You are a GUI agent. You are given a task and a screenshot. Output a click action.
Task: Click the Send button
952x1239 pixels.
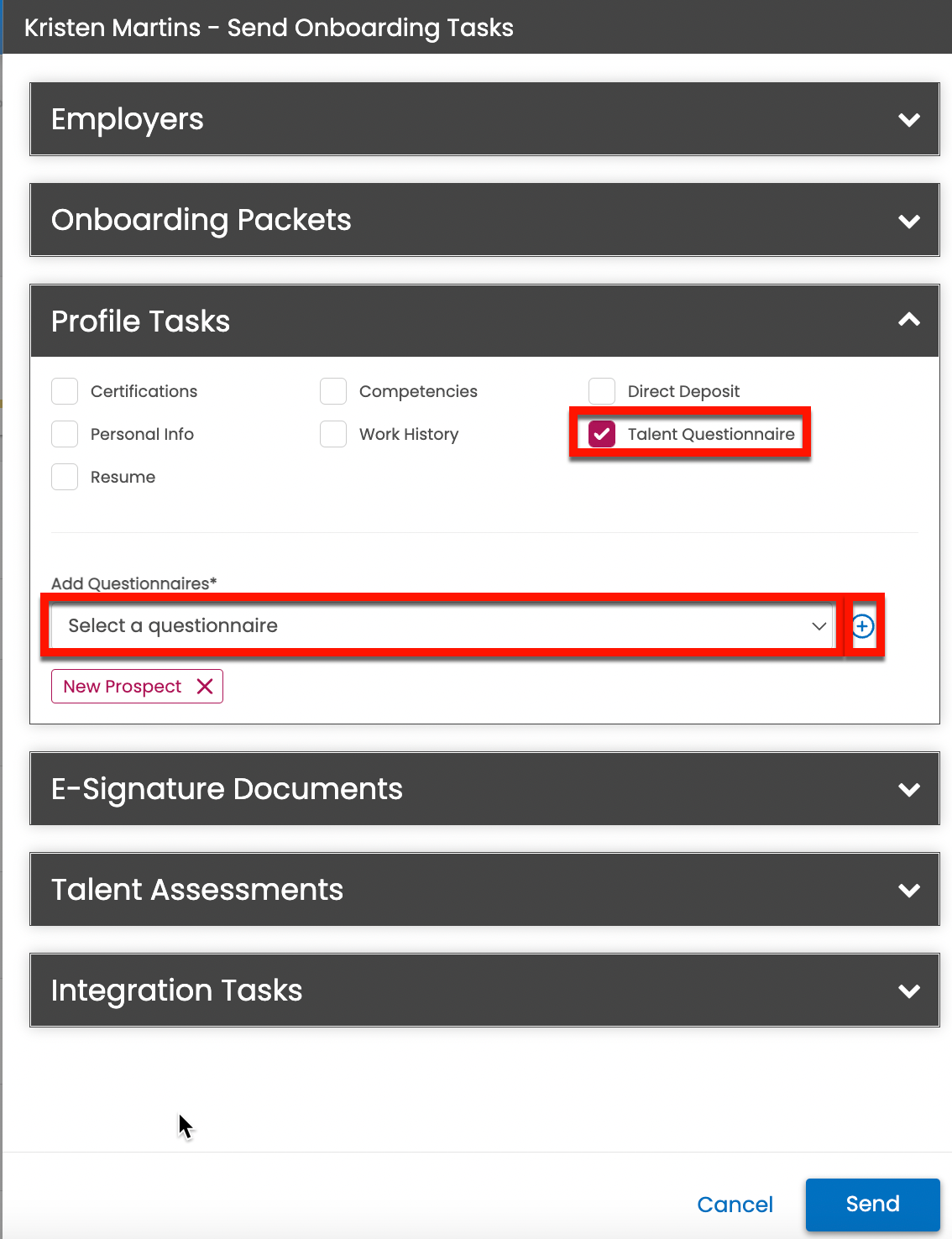[872, 1205]
